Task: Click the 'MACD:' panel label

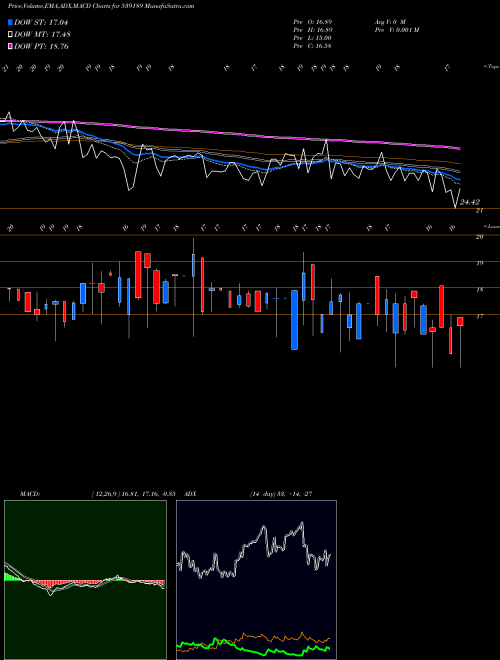Action: point(29,494)
